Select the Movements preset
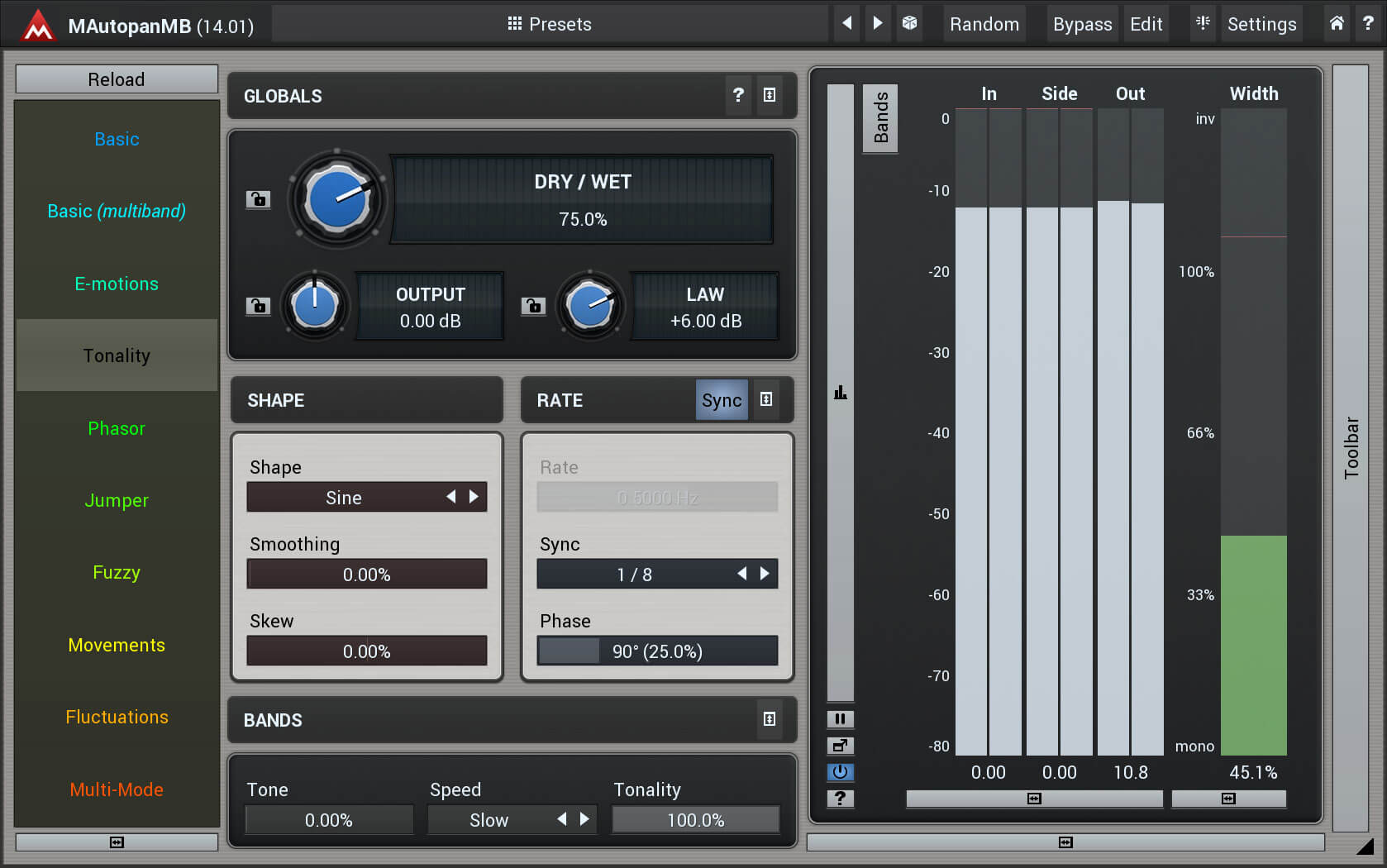 (x=117, y=645)
